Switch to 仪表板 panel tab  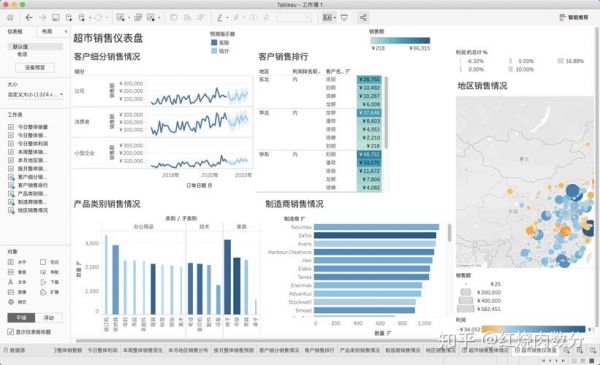pos(15,32)
